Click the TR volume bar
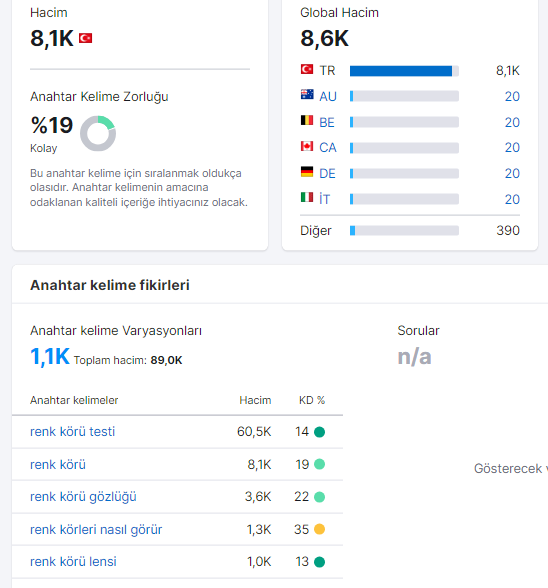The image size is (548, 588). tap(404, 71)
